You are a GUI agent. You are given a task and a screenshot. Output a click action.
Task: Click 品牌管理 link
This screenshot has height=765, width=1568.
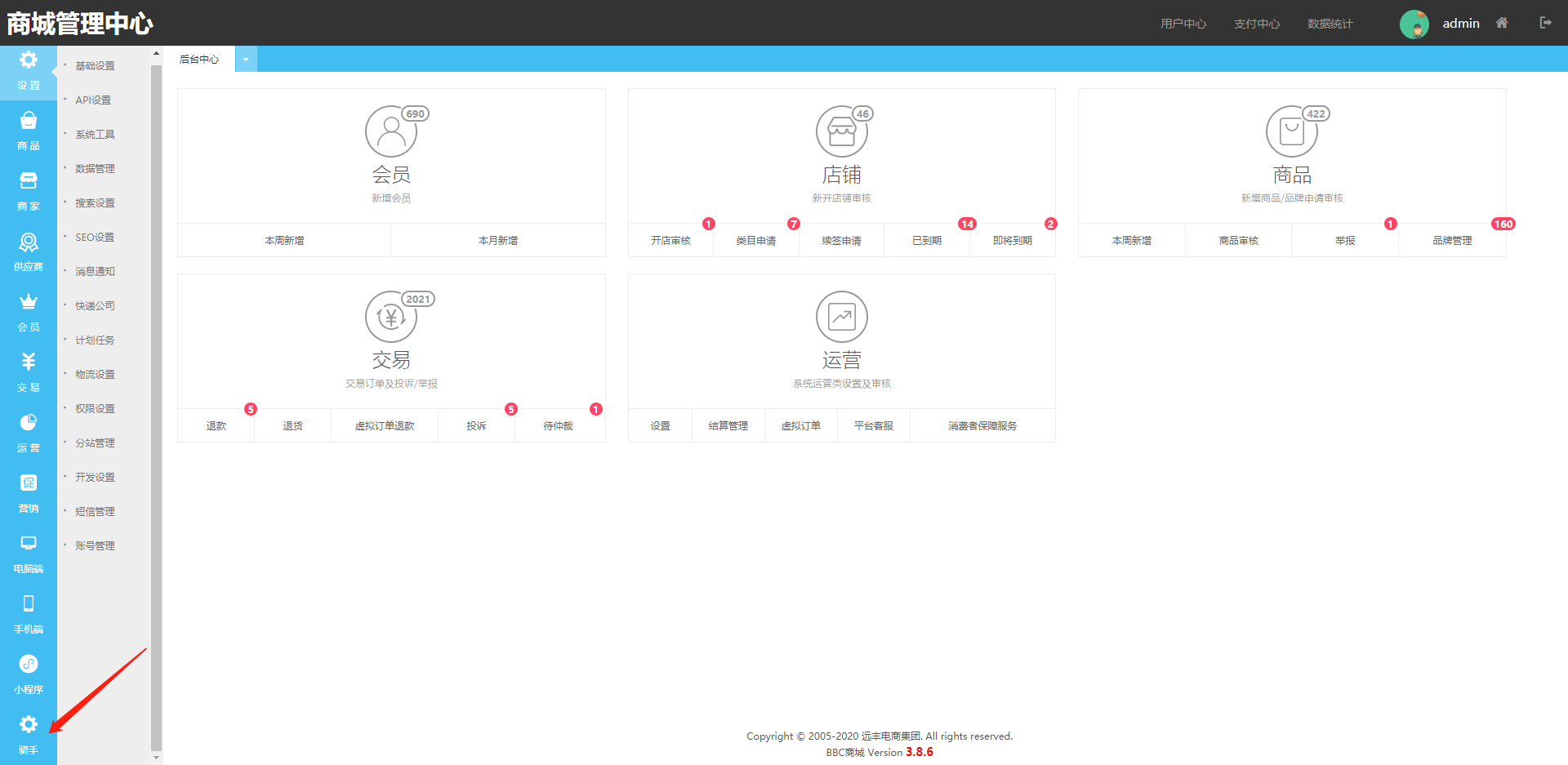pyautogui.click(x=1452, y=241)
